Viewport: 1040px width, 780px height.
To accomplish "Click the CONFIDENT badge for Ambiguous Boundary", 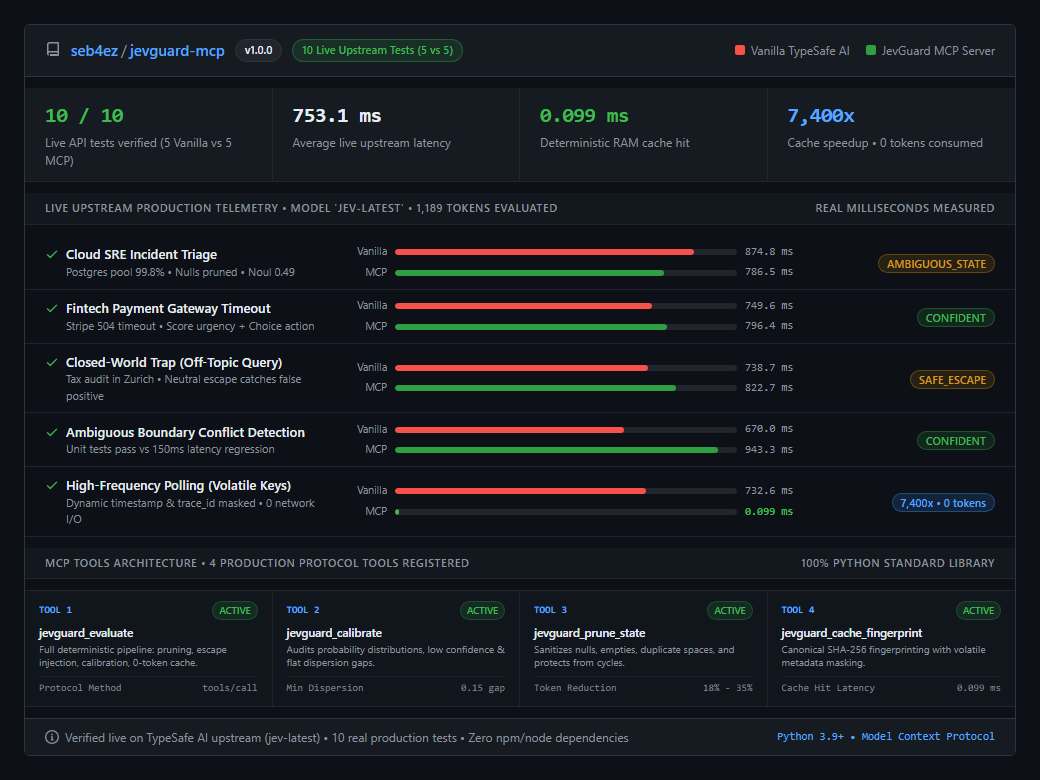I will pyautogui.click(x=955, y=441).
